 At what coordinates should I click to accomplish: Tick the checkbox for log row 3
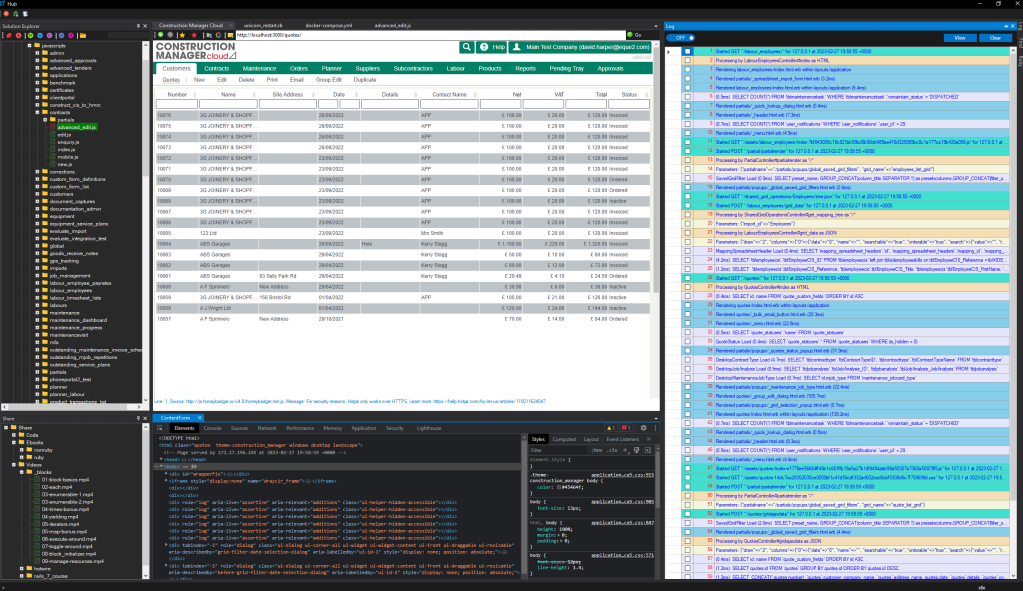pos(688,69)
